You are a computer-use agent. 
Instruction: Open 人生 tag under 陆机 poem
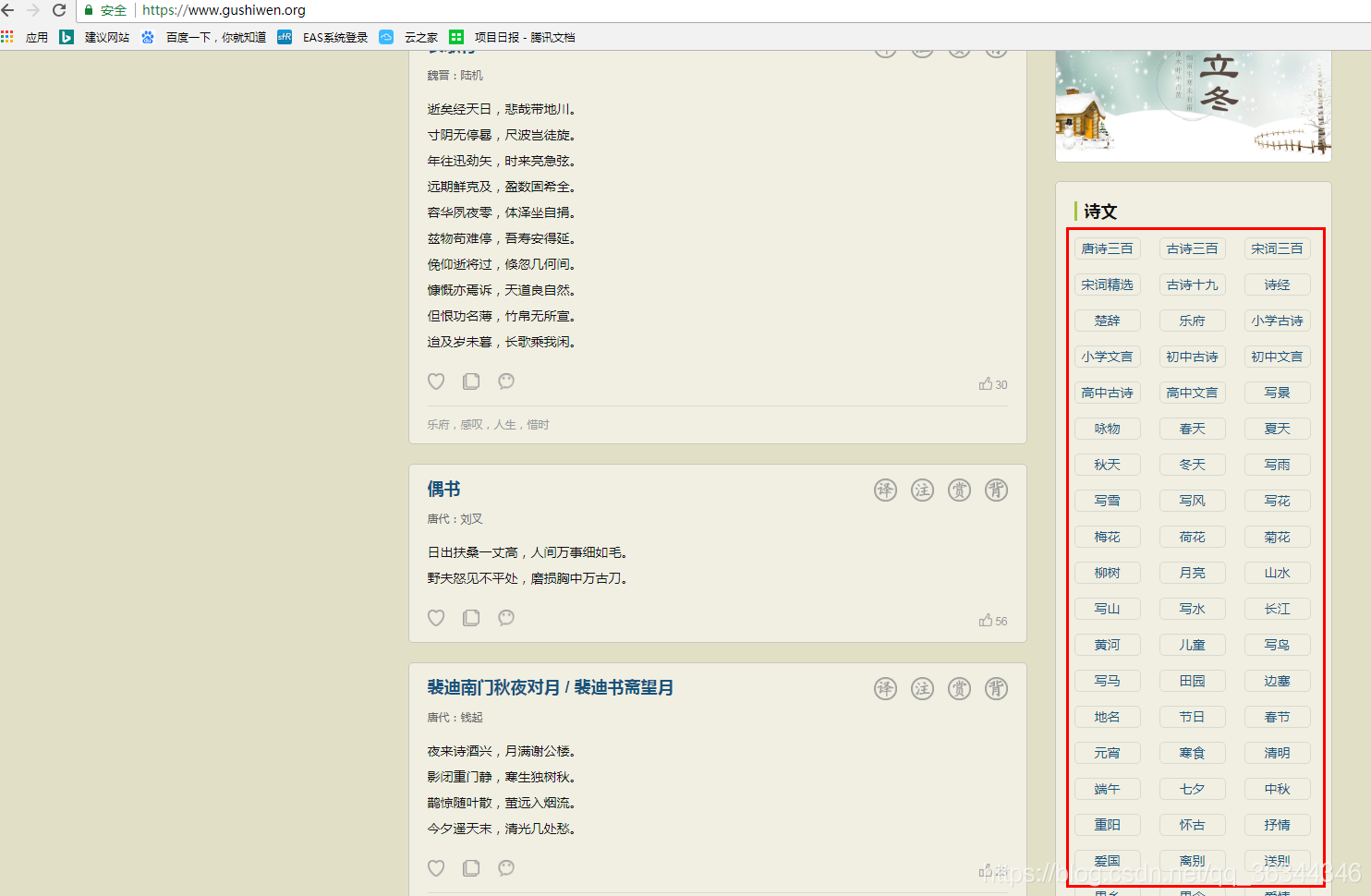(504, 425)
